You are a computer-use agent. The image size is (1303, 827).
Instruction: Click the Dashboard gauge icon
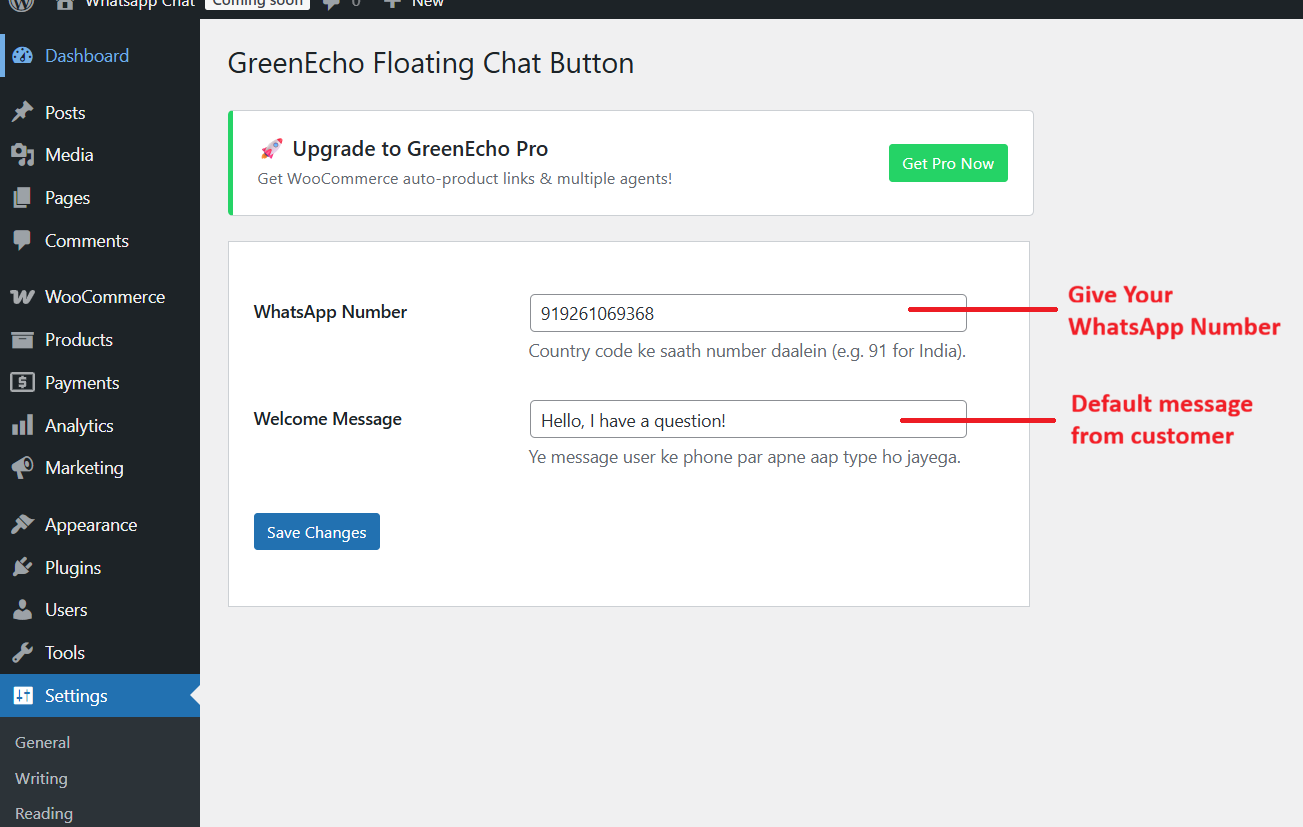pyautogui.click(x=23, y=56)
